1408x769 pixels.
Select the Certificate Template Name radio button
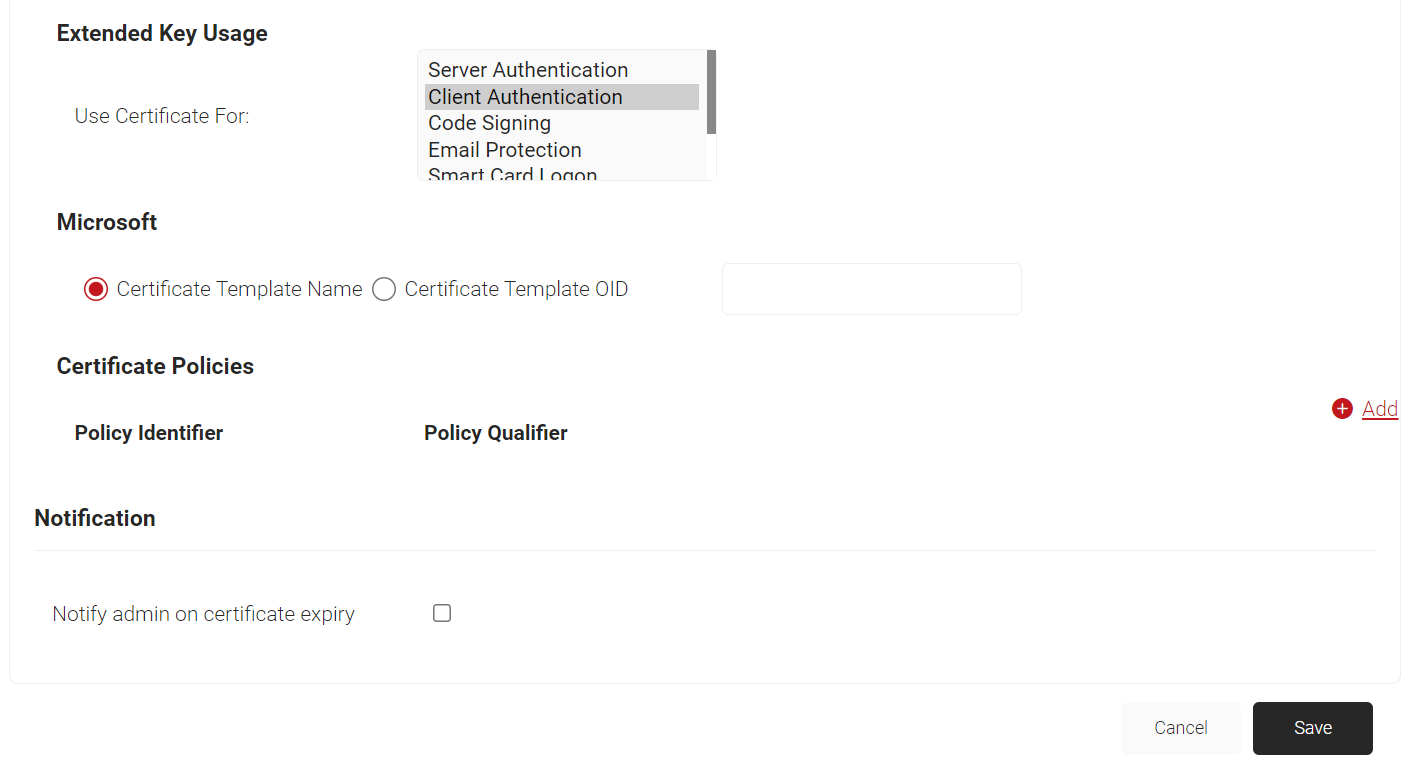[96, 290]
